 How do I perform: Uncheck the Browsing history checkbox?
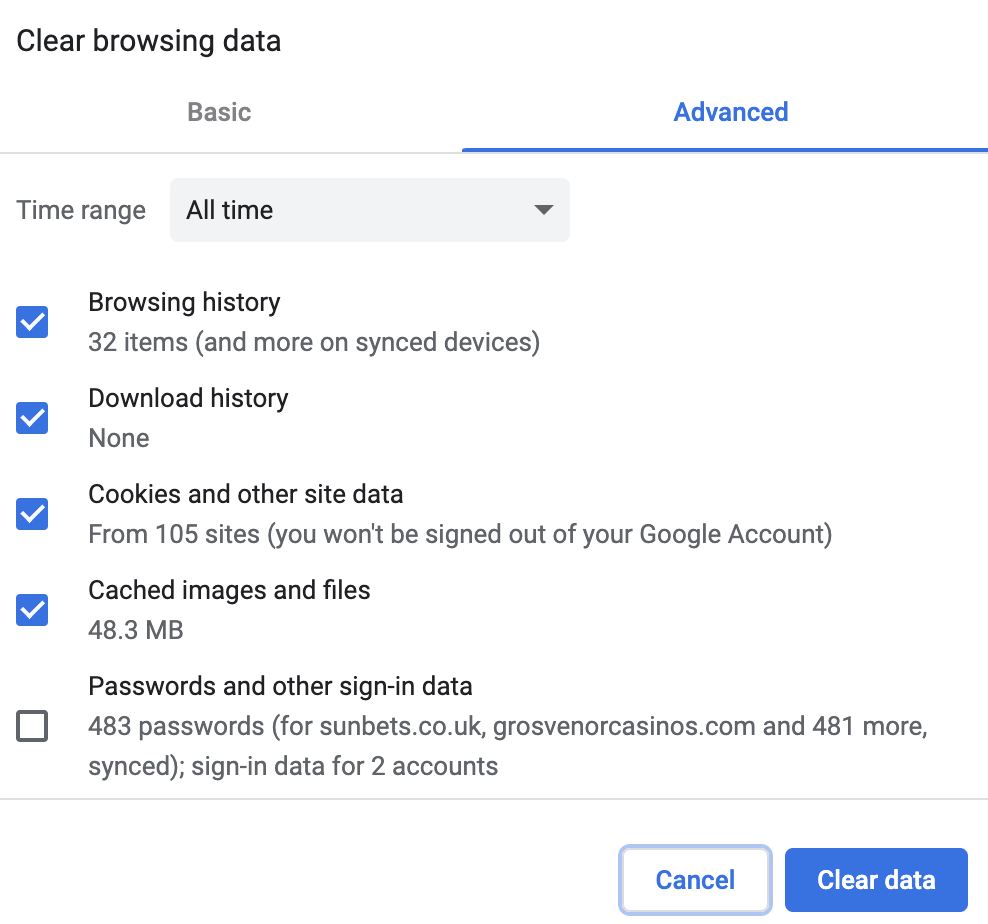[x=32, y=322]
